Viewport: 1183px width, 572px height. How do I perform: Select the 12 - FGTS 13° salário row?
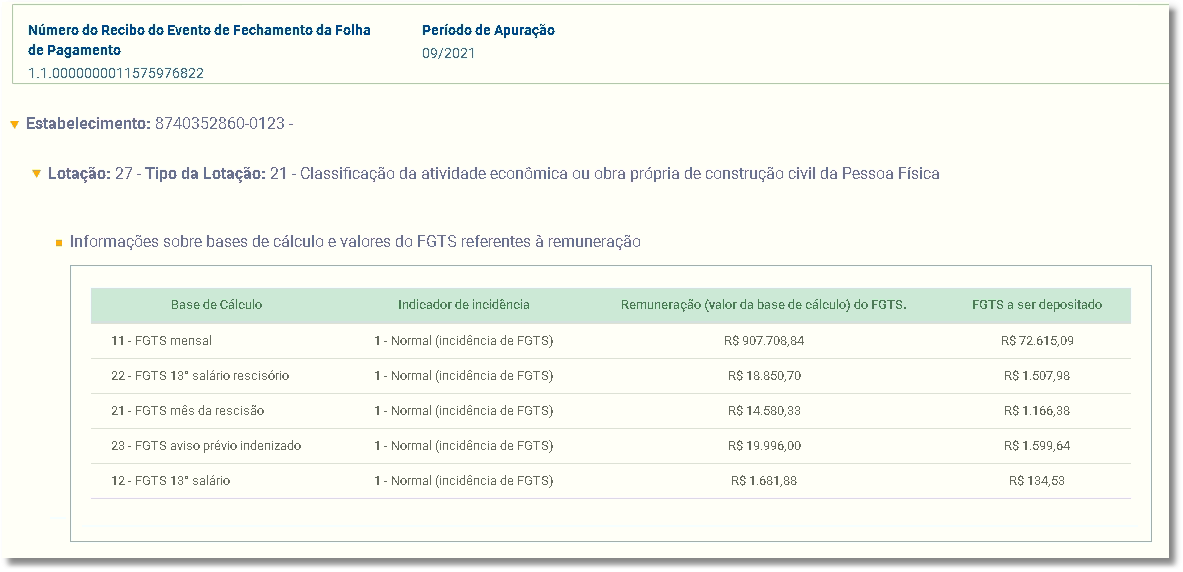[x=610, y=481]
